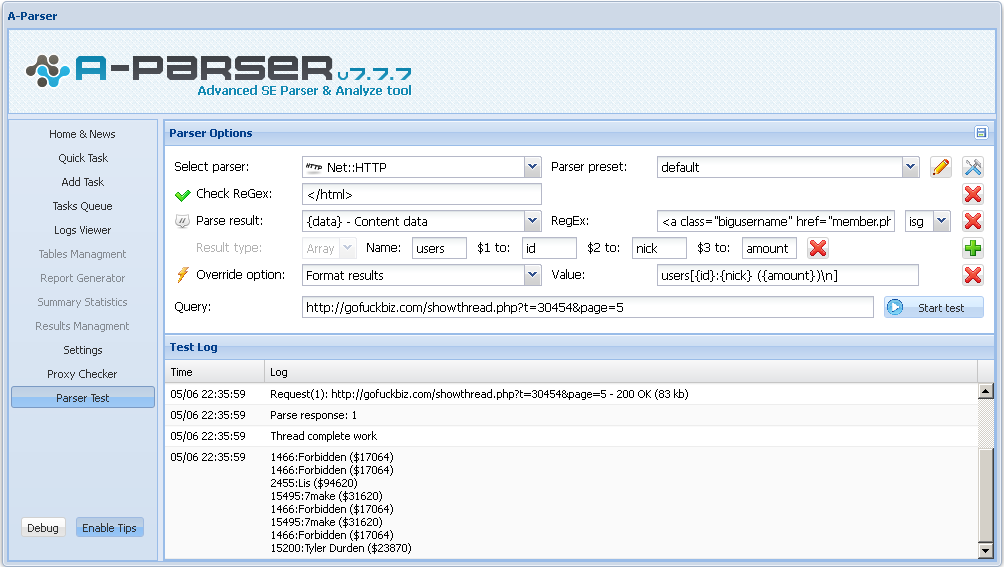1004x567 pixels.
Task: Expand the isg regex flags dropdown
Action: 941,221
